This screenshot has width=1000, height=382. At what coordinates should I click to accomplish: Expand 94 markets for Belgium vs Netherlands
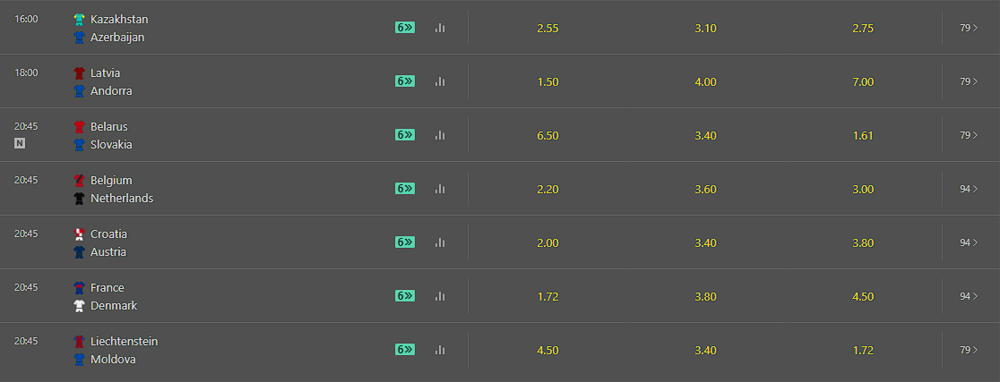tap(969, 189)
